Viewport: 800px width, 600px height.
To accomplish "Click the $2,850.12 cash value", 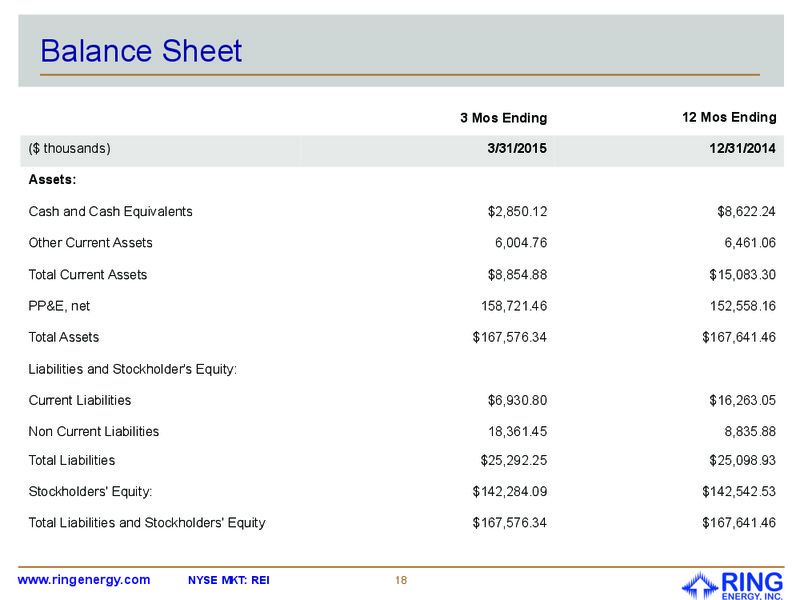I will pyautogui.click(x=517, y=212).
